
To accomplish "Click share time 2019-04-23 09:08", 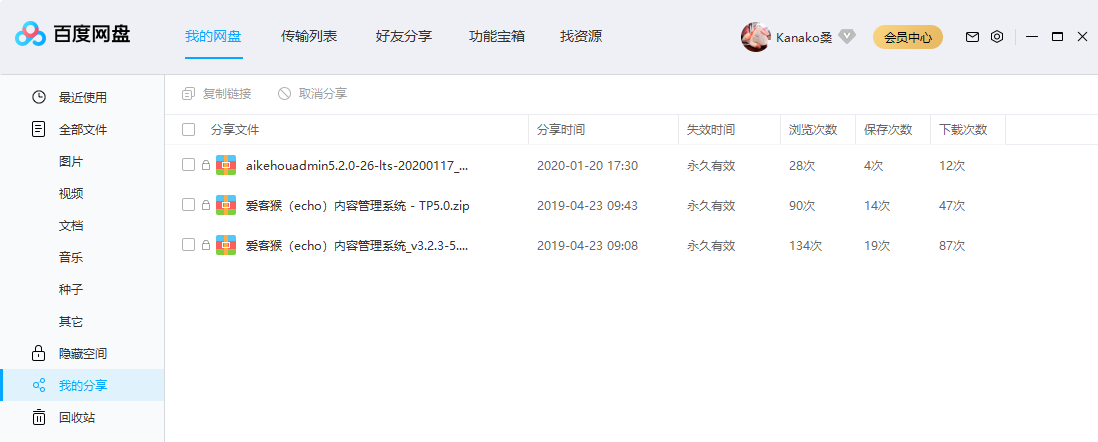I will coord(588,246).
